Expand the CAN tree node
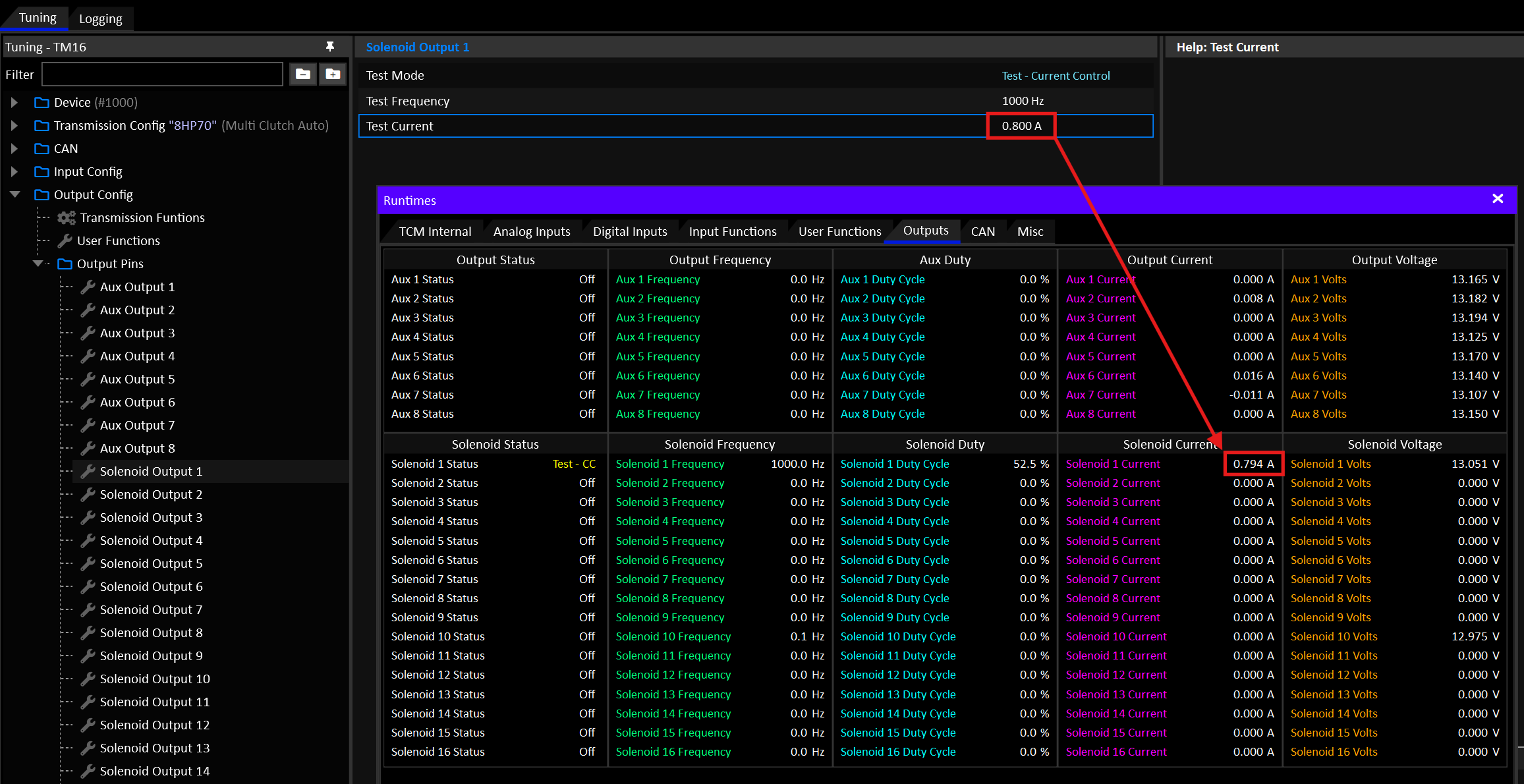Image resolution: width=1524 pixels, height=784 pixels. click(x=14, y=148)
